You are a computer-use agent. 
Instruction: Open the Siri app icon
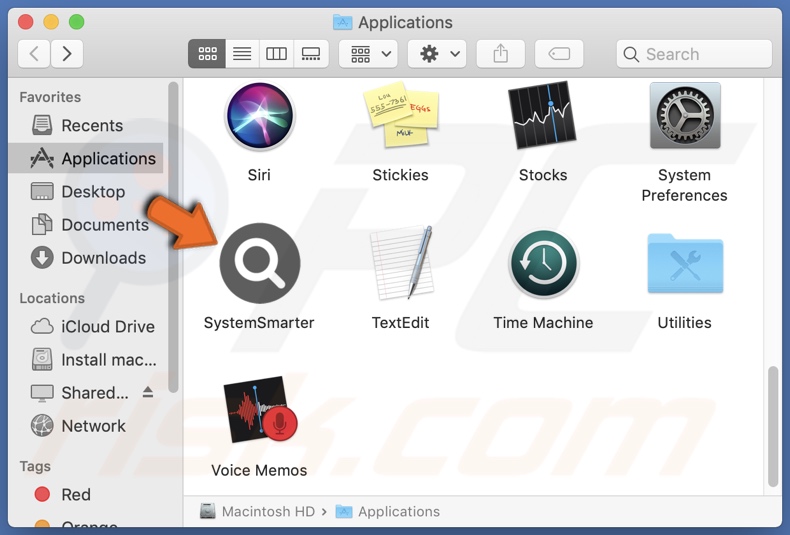259,116
